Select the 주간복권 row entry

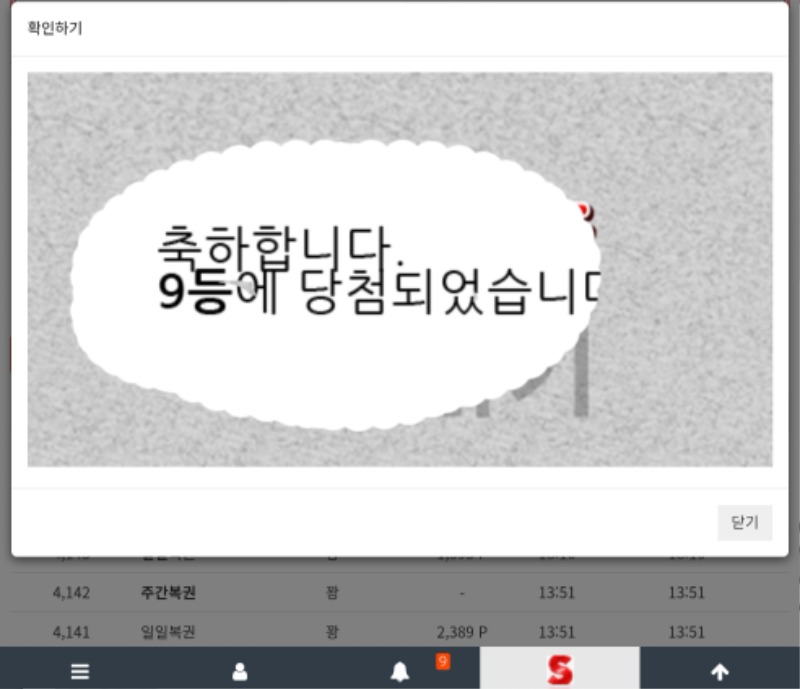coord(168,592)
